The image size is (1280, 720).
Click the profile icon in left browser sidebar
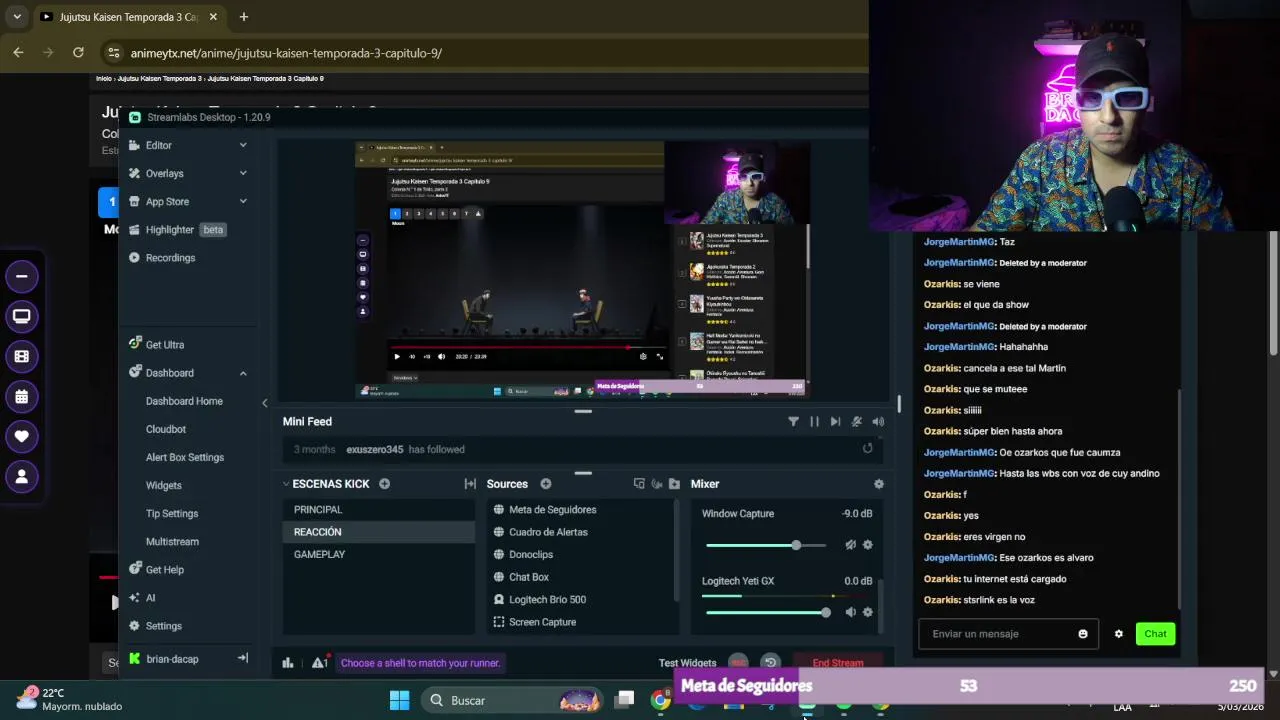(21, 476)
